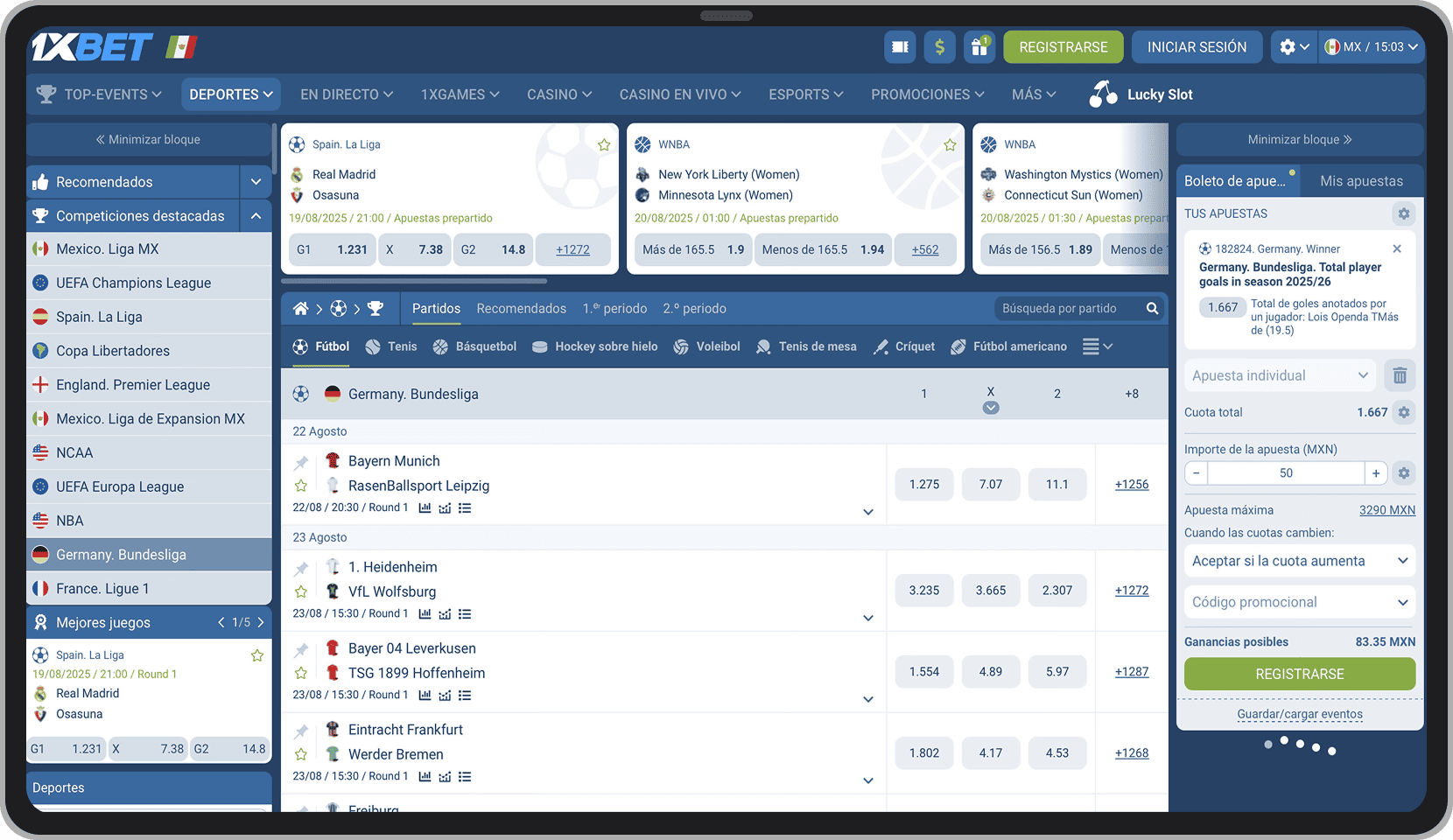Open the TOP-EVENTS menu
The height and width of the screenshot is (840, 1453).
coord(99,94)
